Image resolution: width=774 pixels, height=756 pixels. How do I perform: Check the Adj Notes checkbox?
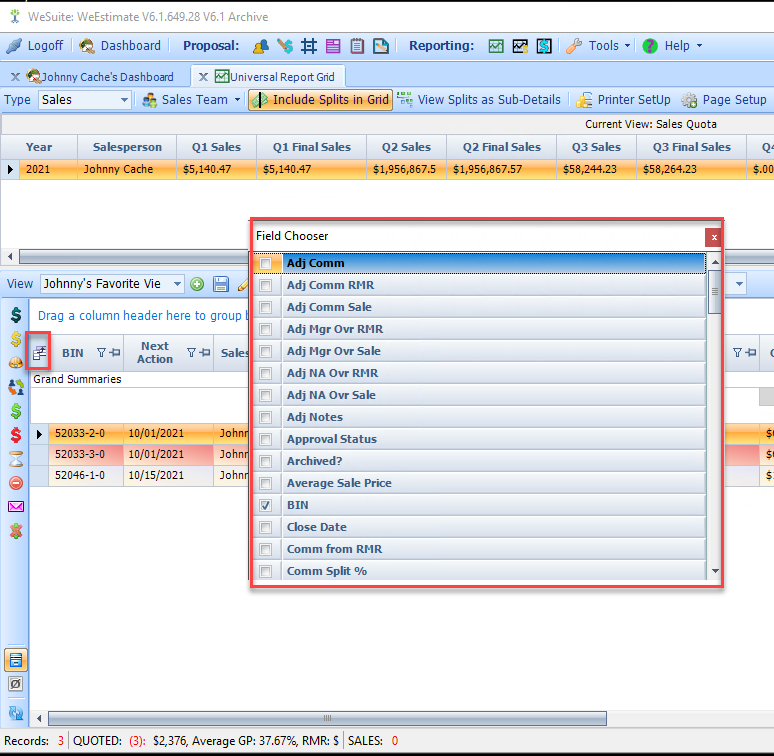[x=266, y=417]
